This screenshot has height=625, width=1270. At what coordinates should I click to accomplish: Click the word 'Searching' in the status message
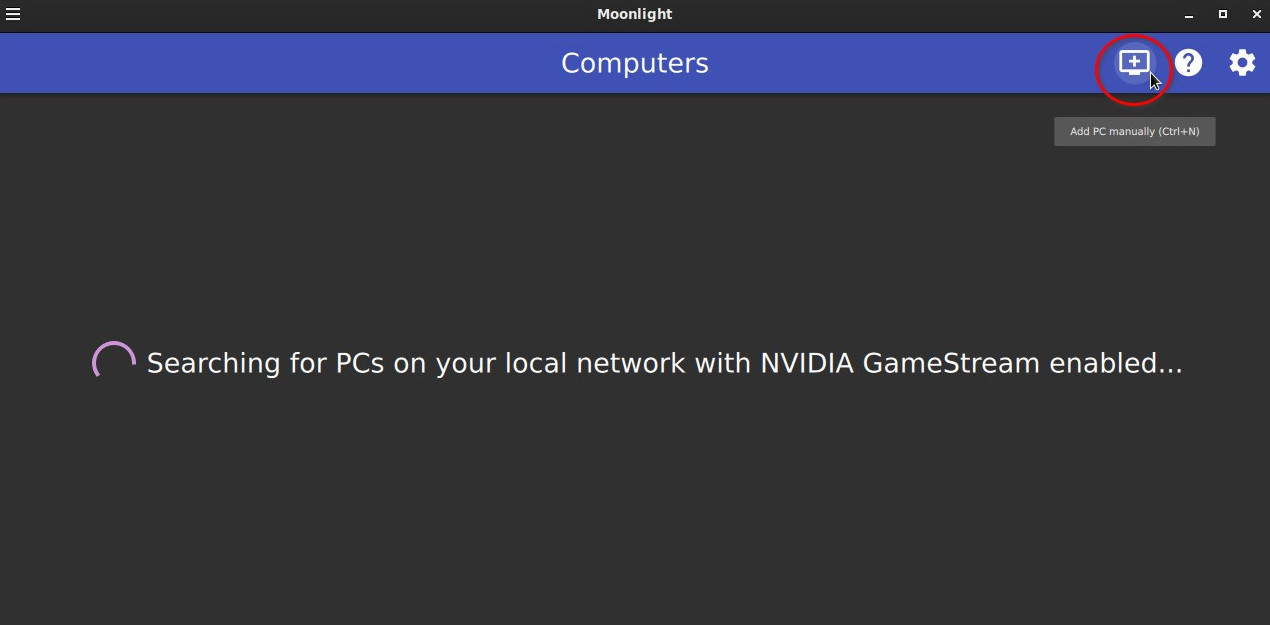(x=214, y=363)
